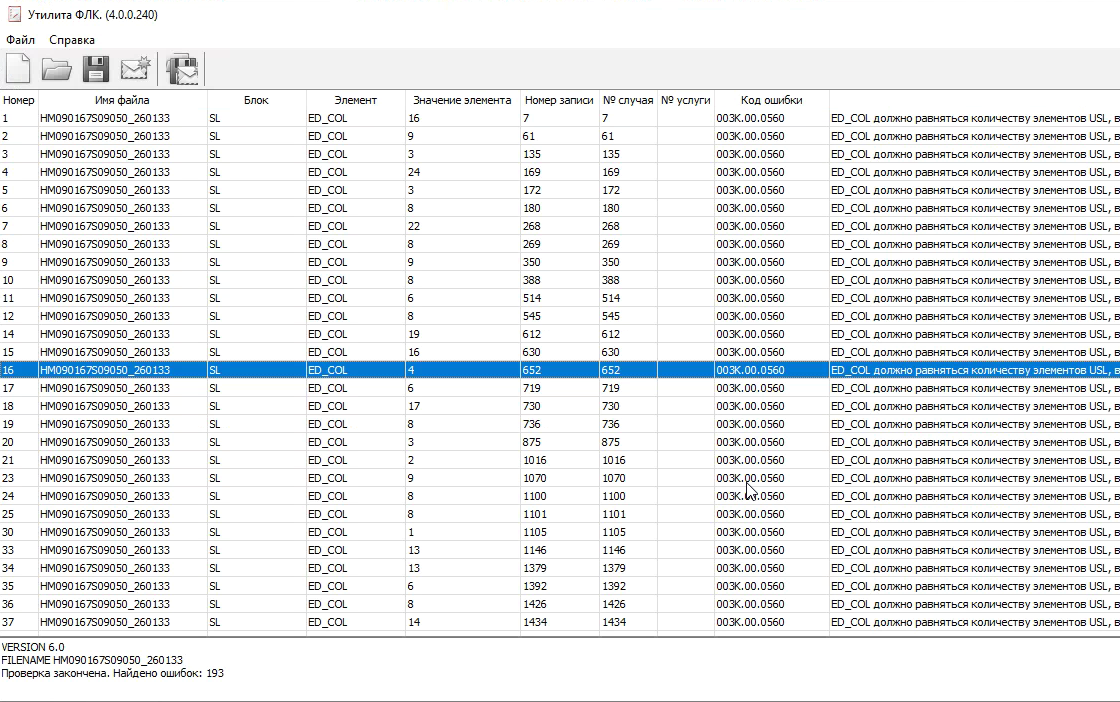Sort by the Имя файла column header

[122, 100]
